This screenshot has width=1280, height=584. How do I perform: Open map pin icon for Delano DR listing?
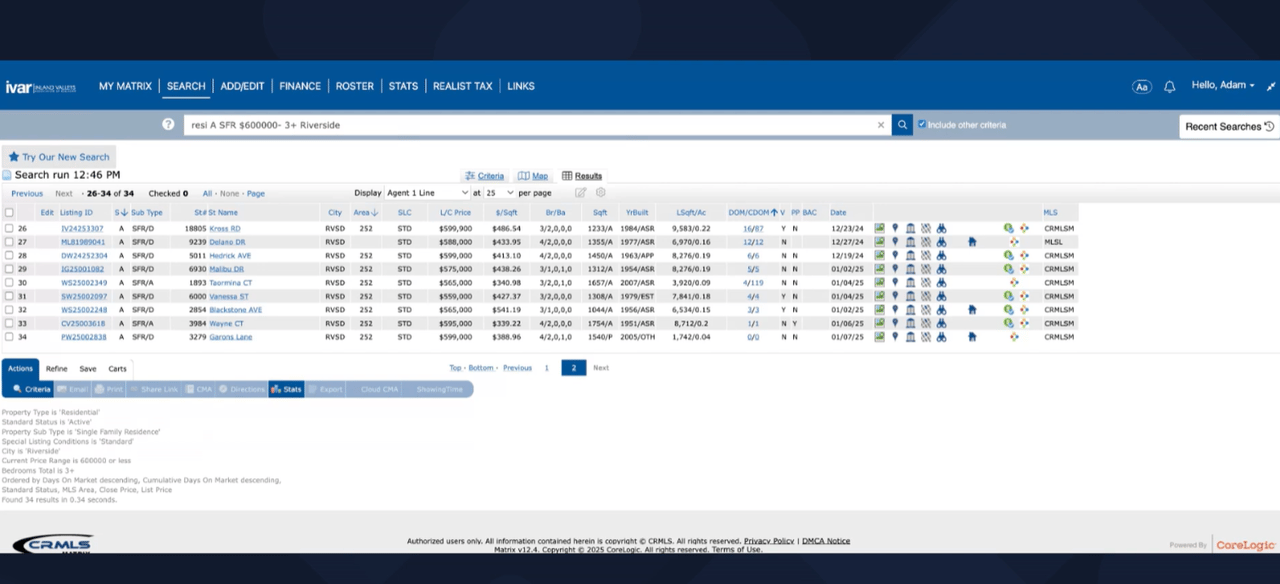click(x=895, y=242)
